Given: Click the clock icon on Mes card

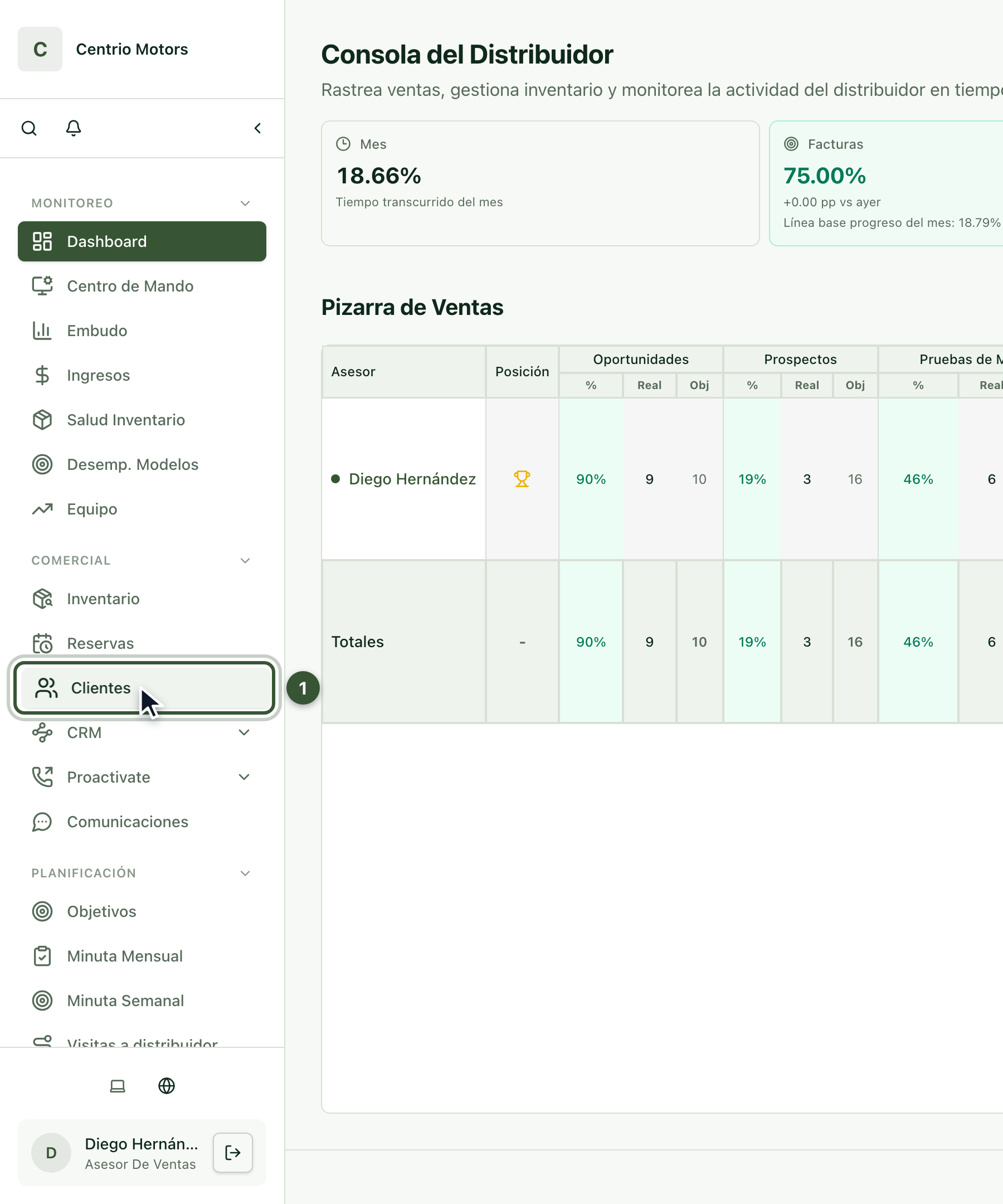Looking at the screenshot, I should [x=343, y=144].
